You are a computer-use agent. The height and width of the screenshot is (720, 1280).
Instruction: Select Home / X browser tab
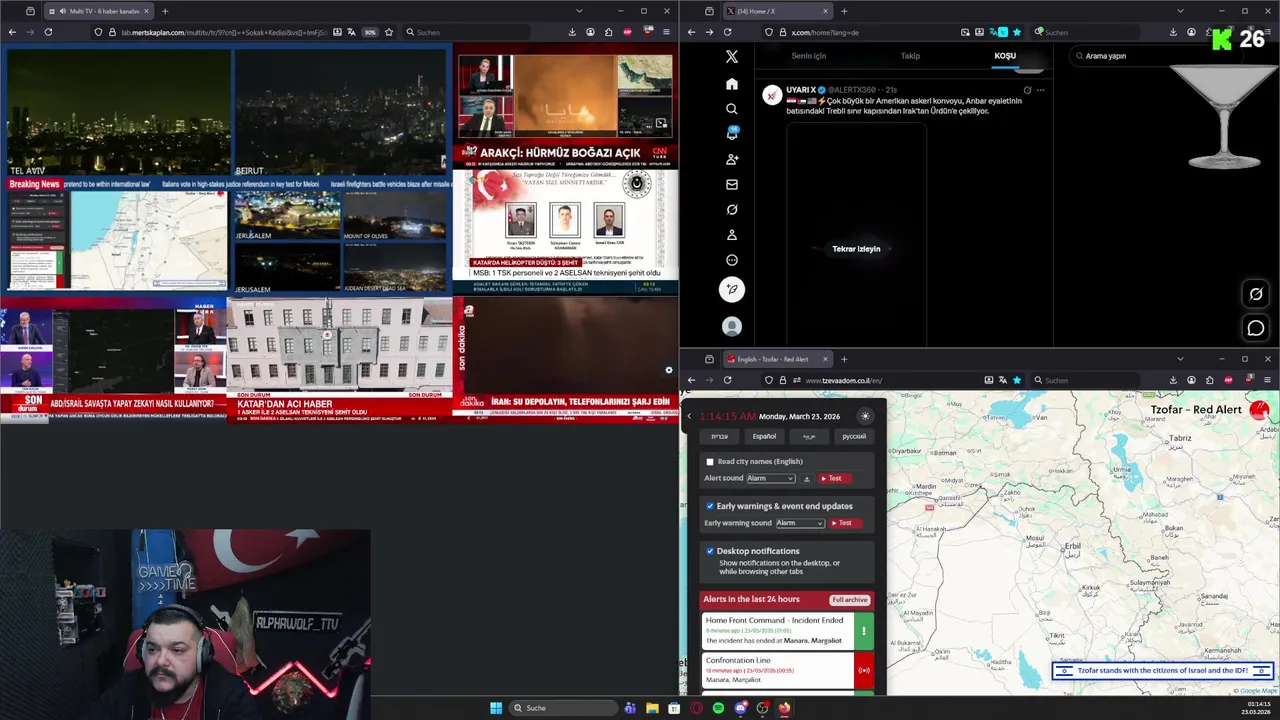(x=777, y=11)
